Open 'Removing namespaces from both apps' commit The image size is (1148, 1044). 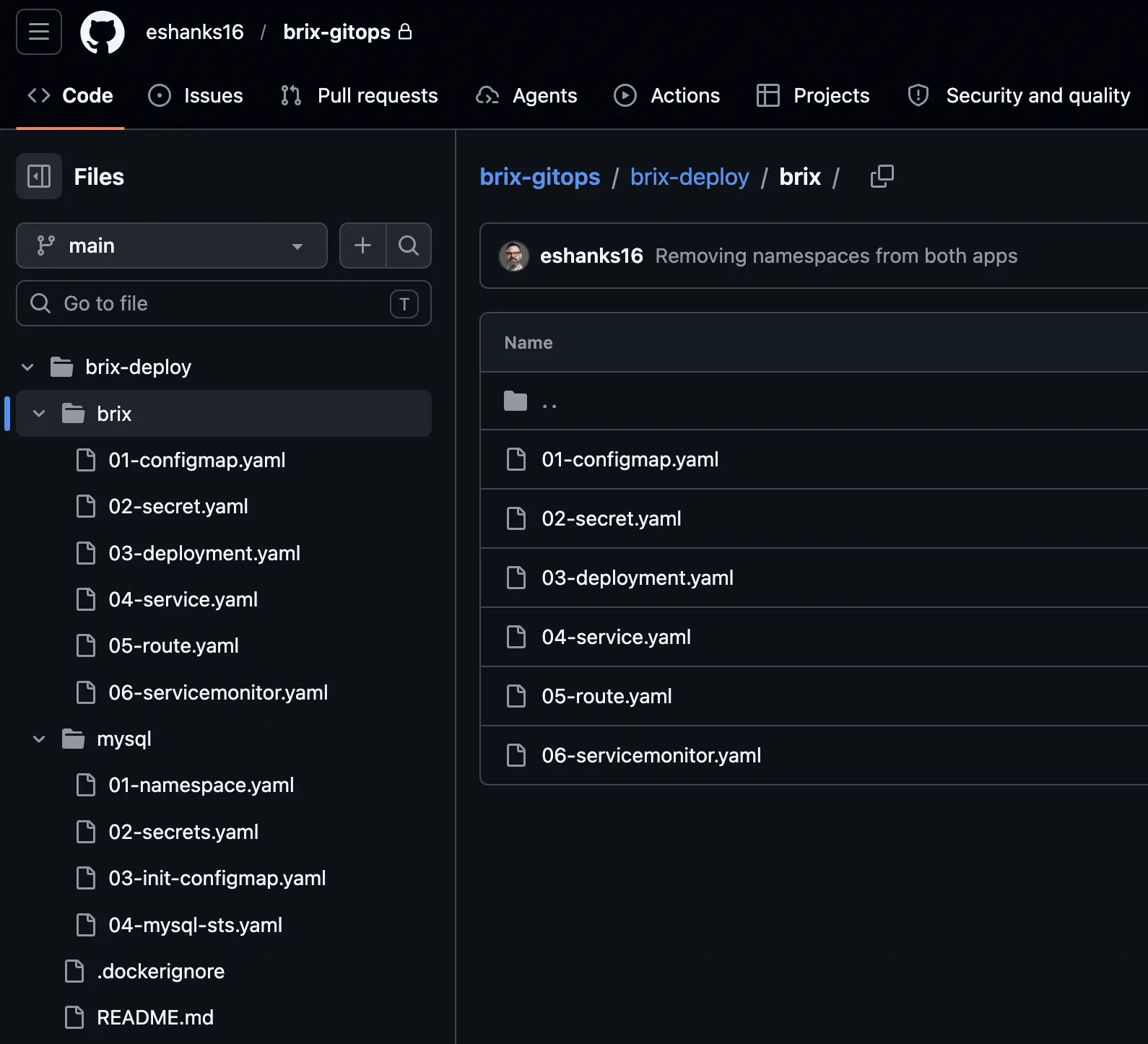point(836,256)
